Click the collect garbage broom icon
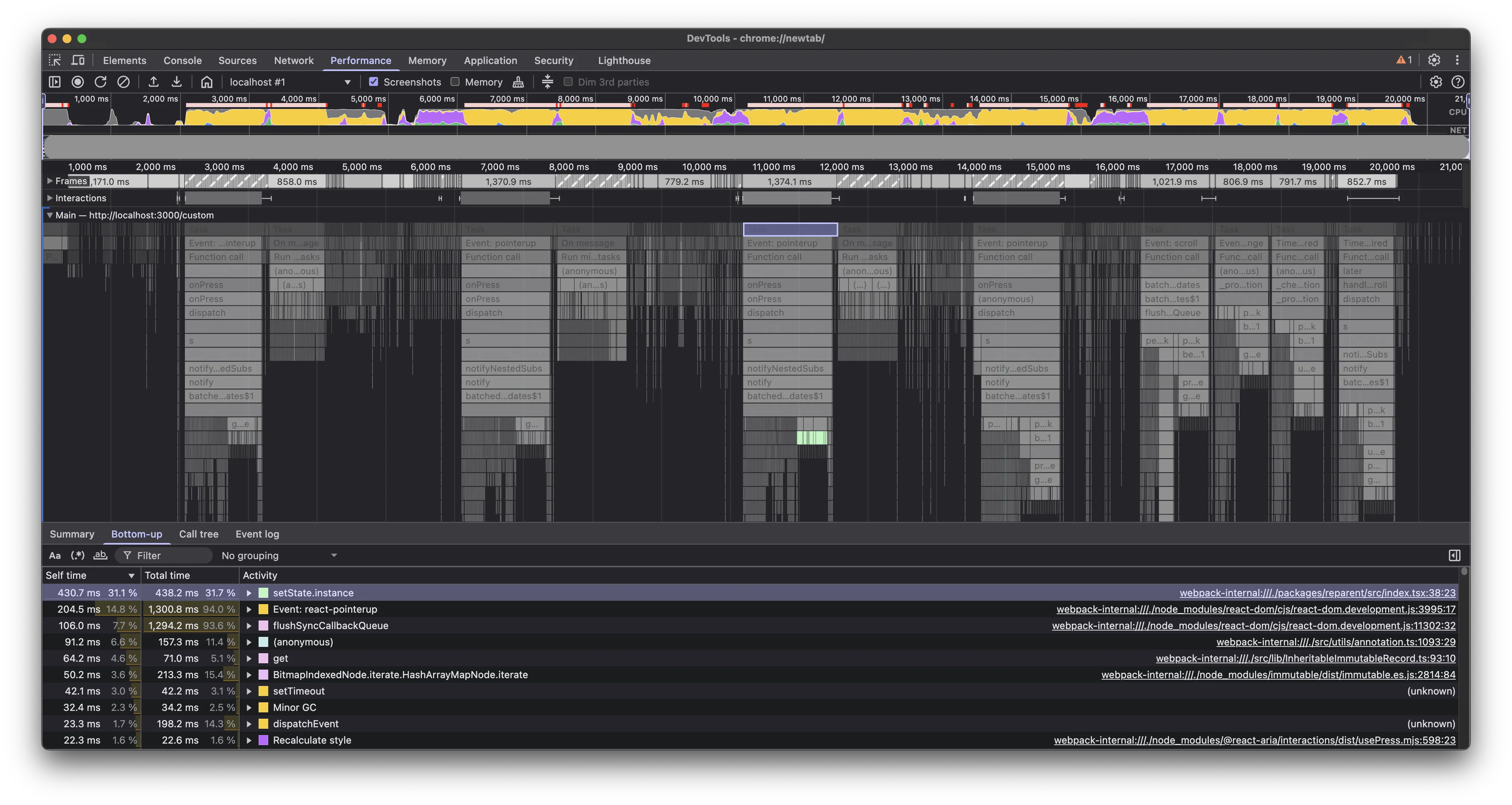The image size is (1512, 805). pyautogui.click(x=518, y=82)
